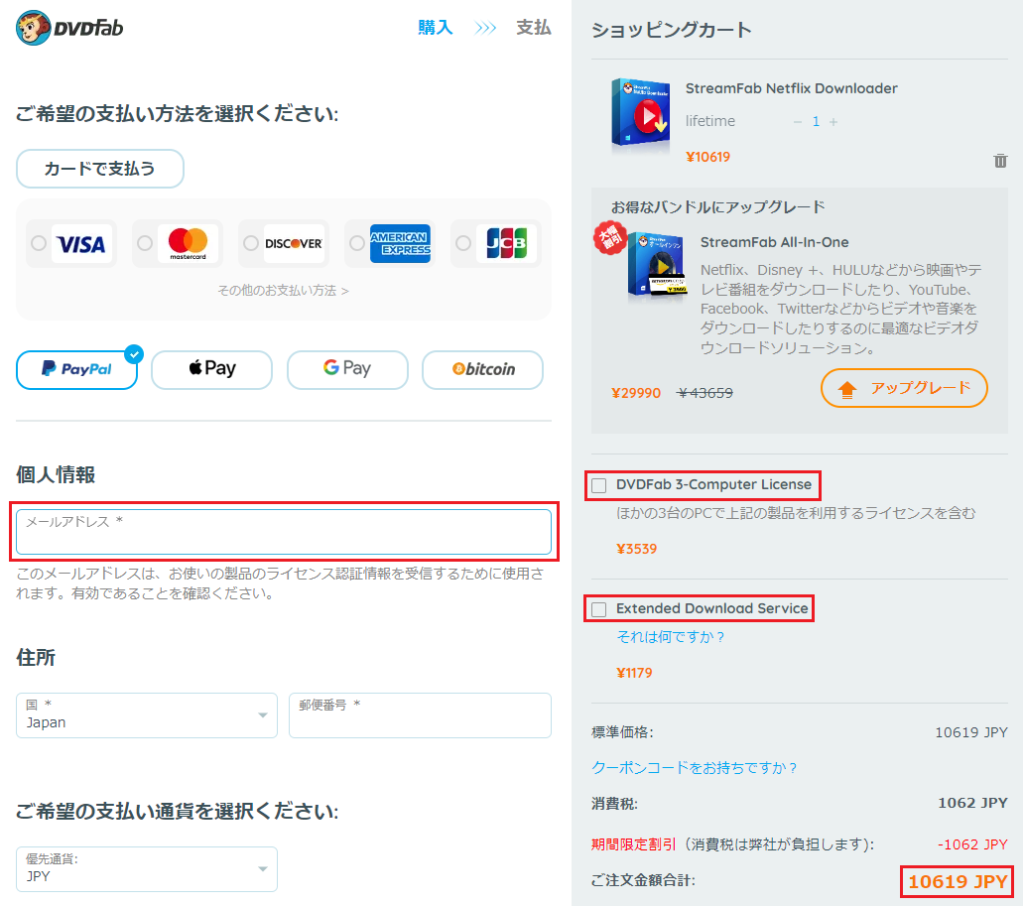Open the 優先通貨 currency dropdown showing JPY
The height and width of the screenshot is (906, 1024).
pos(147,869)
